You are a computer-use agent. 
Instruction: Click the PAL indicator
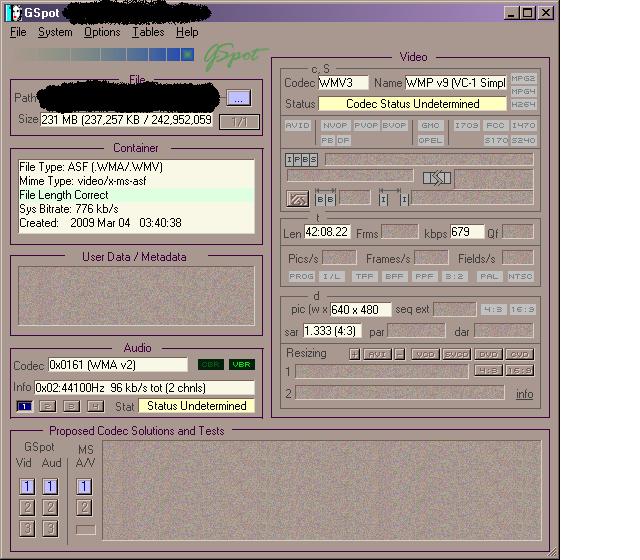(489, 276)
